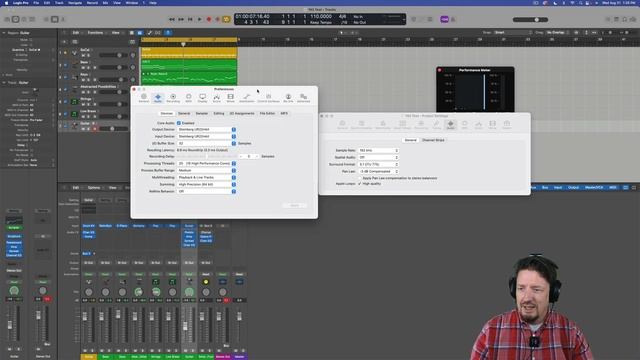Toggle Apple Loops High quality checkbox
This screenshot has height=360, width=640.
360,184
